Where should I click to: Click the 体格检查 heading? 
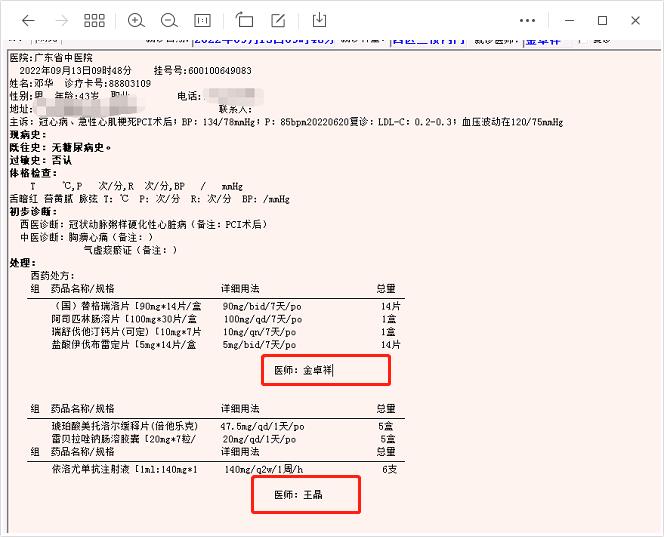point(33,173)
